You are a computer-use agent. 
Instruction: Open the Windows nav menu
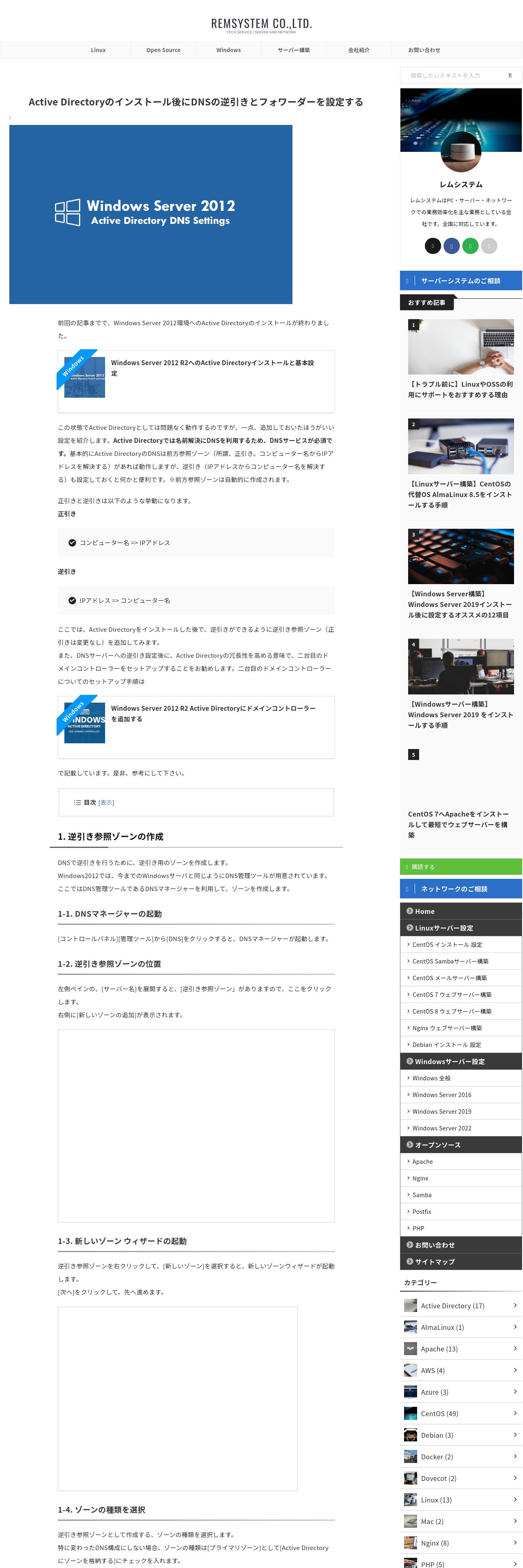[x=229, y=50]
